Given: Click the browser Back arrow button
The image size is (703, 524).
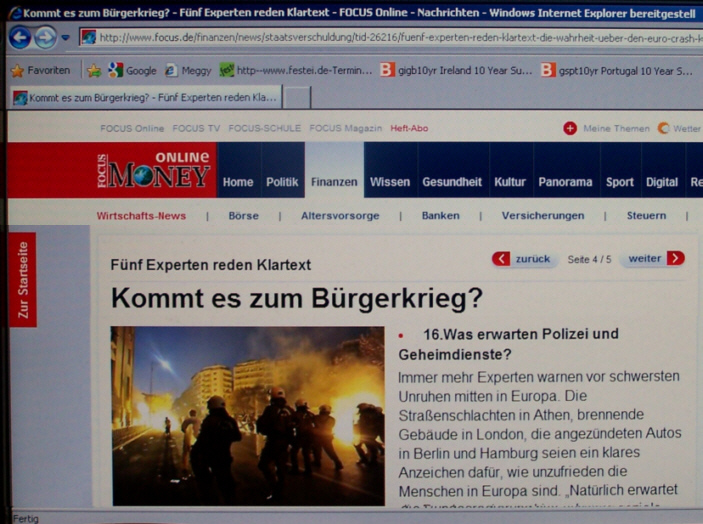Looking at the screenshot, I should point(19,38).
